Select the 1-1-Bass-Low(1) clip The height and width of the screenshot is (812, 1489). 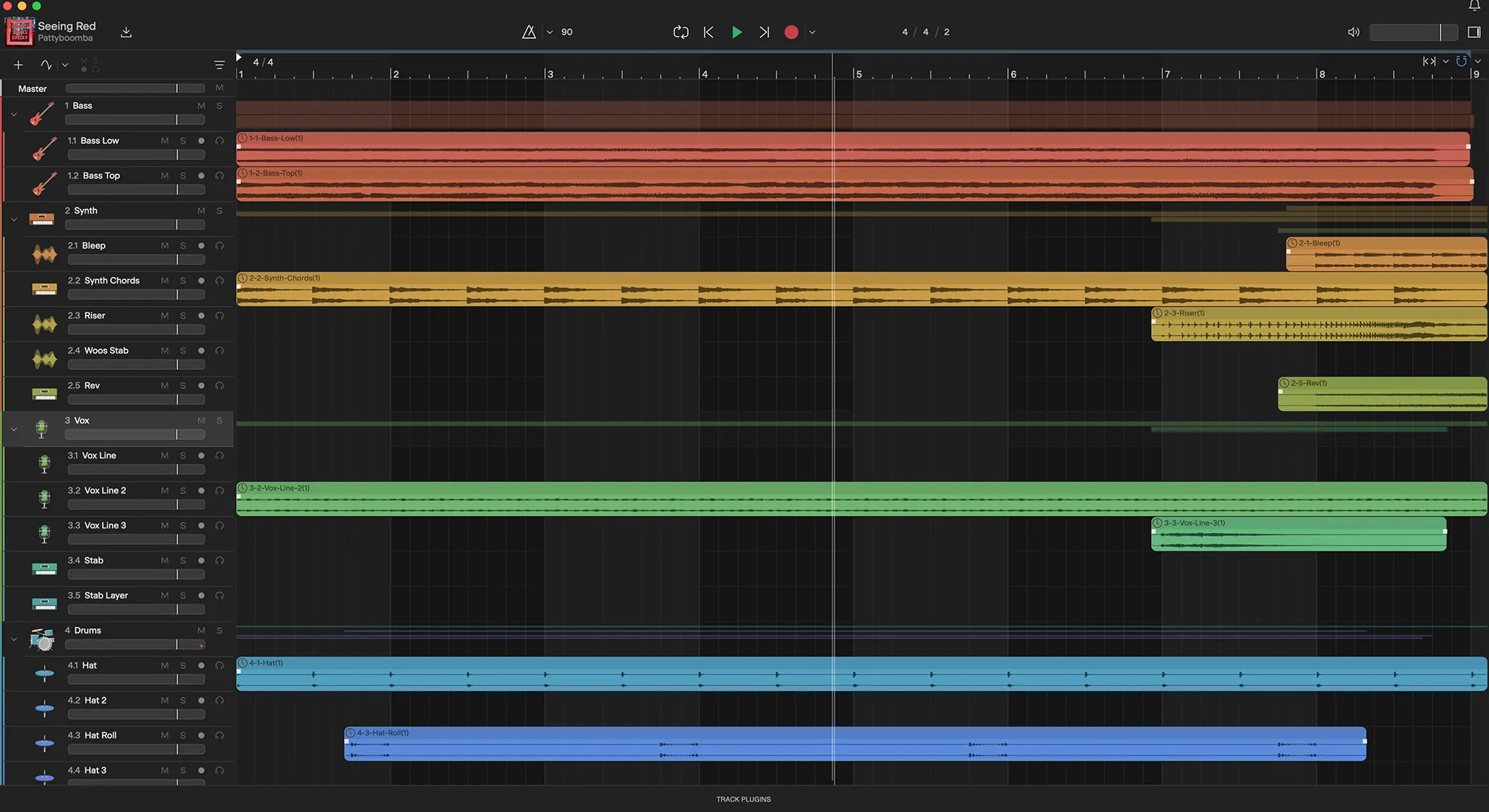[853, 148]
